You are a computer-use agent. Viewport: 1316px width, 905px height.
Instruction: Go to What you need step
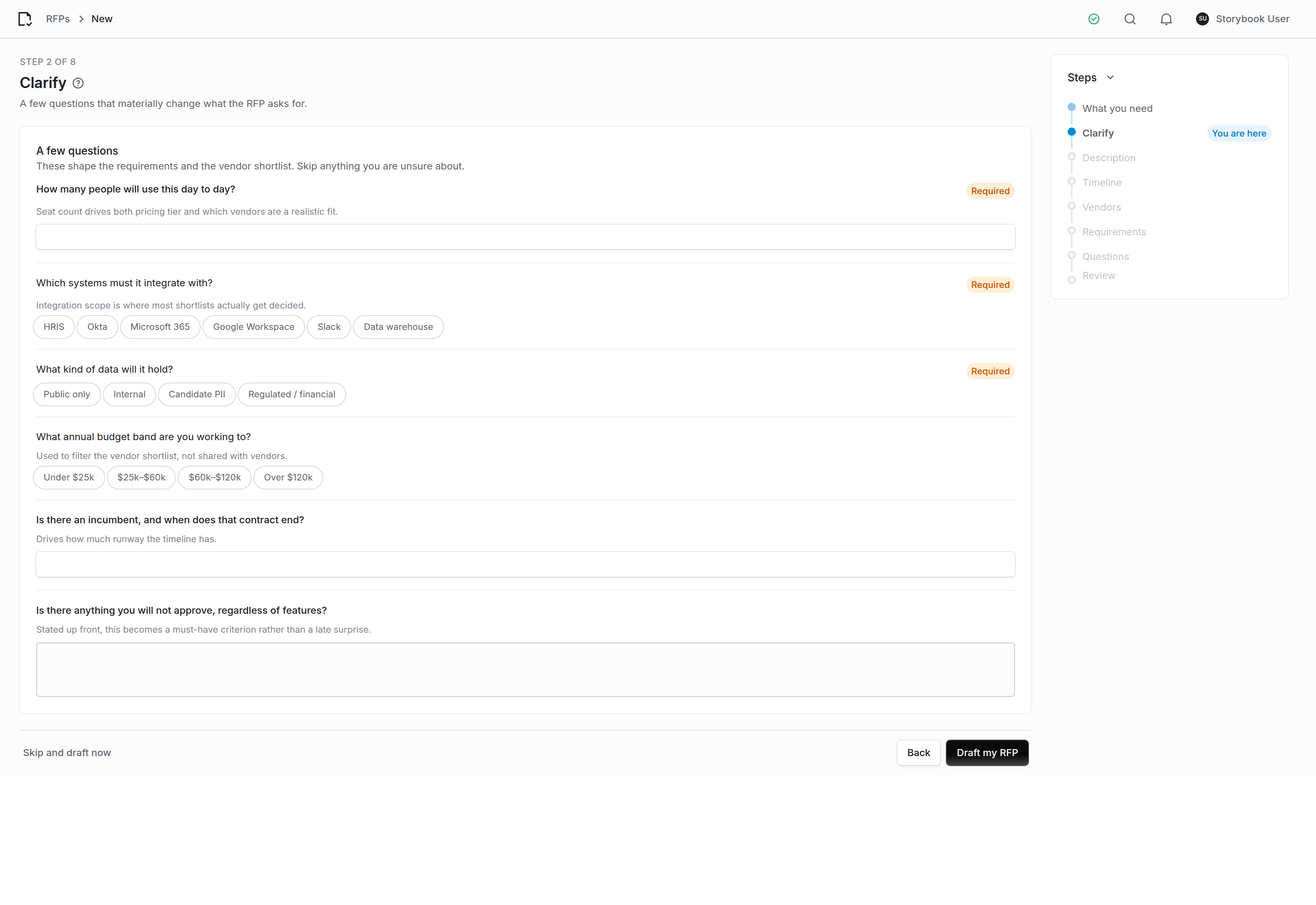(x=1117, y=108)
